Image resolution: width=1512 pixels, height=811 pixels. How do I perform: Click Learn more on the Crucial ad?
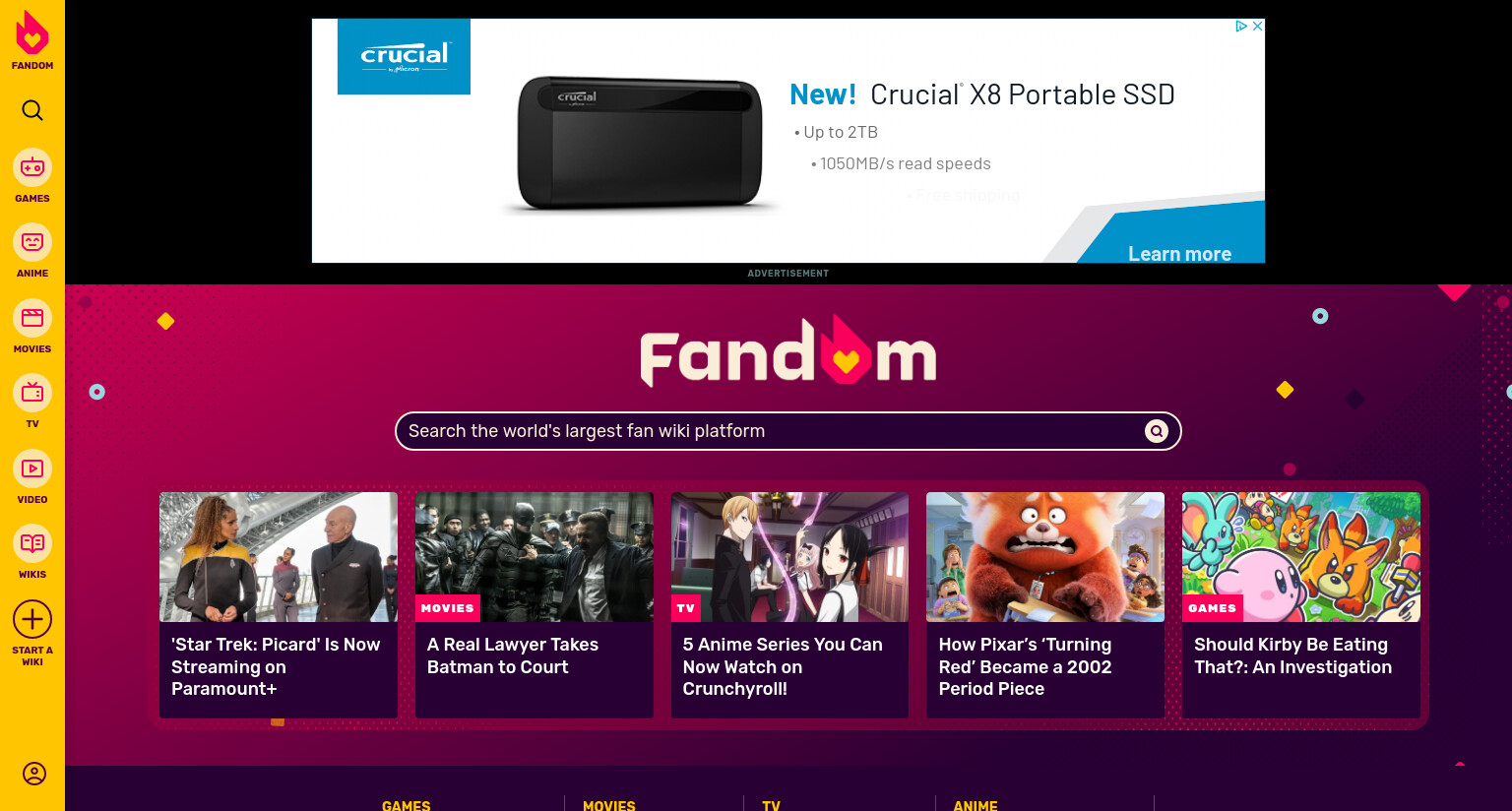[x=1179, y=254]
